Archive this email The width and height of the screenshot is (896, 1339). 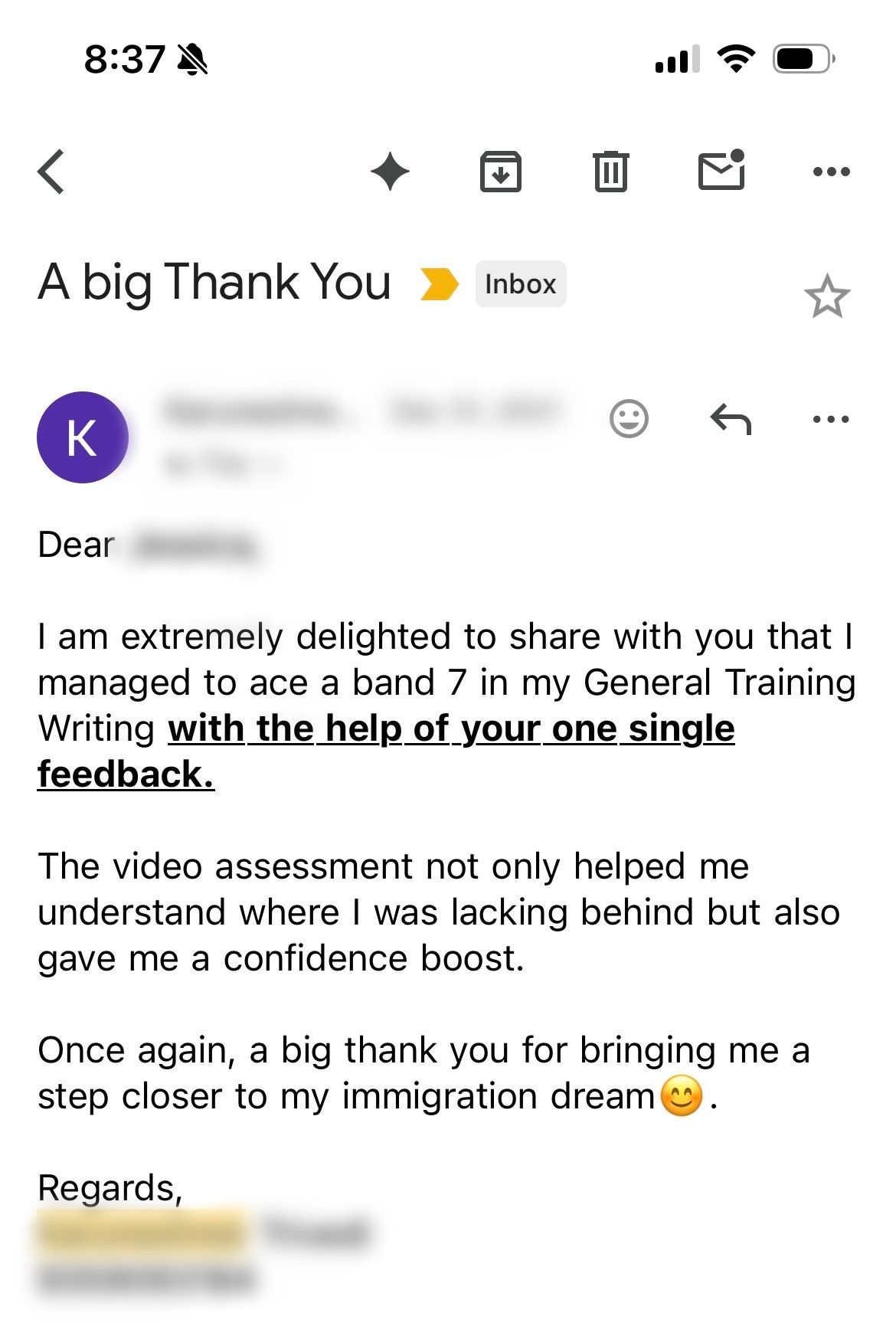pyautogui.click(x=500, y=172)
